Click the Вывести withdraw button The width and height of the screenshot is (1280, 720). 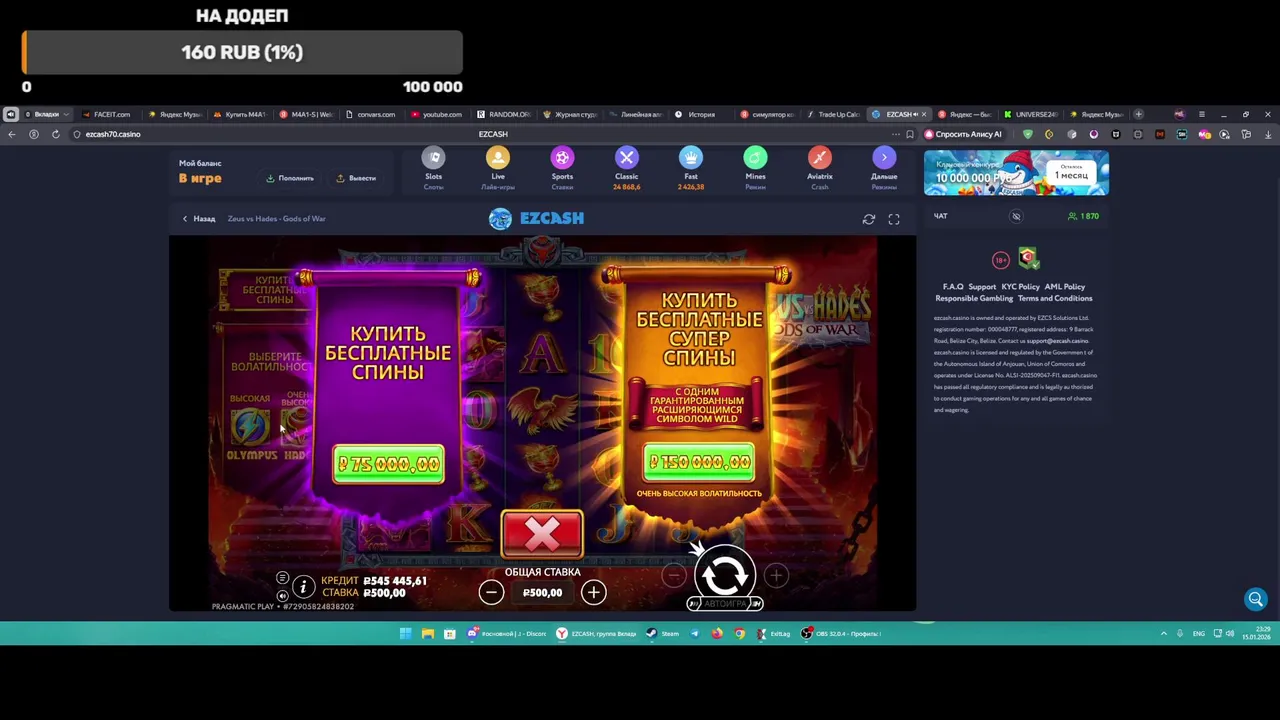356,178
